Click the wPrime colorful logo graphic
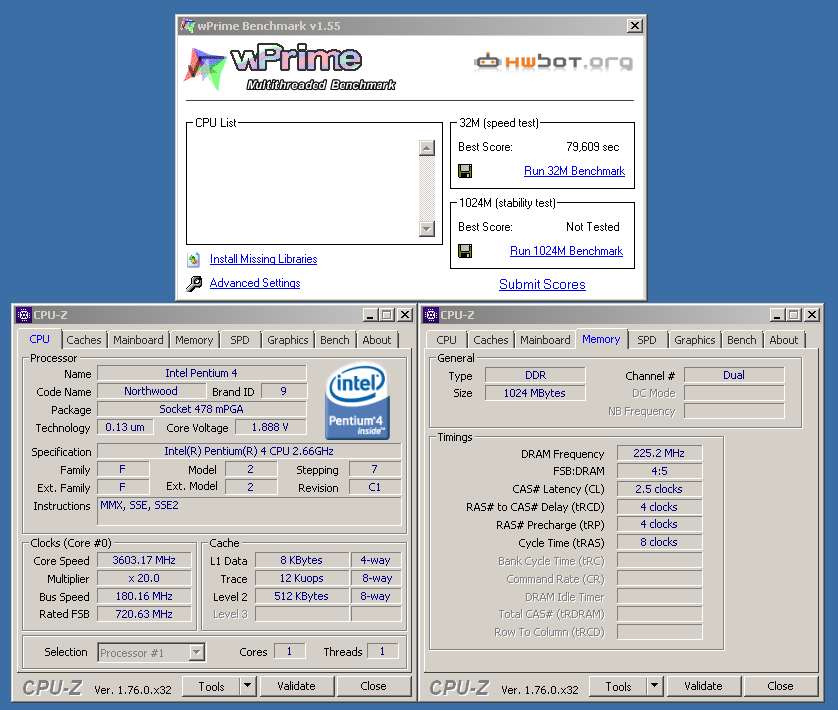The width and height of the screenshot is (838, 710). click(205, 68)
